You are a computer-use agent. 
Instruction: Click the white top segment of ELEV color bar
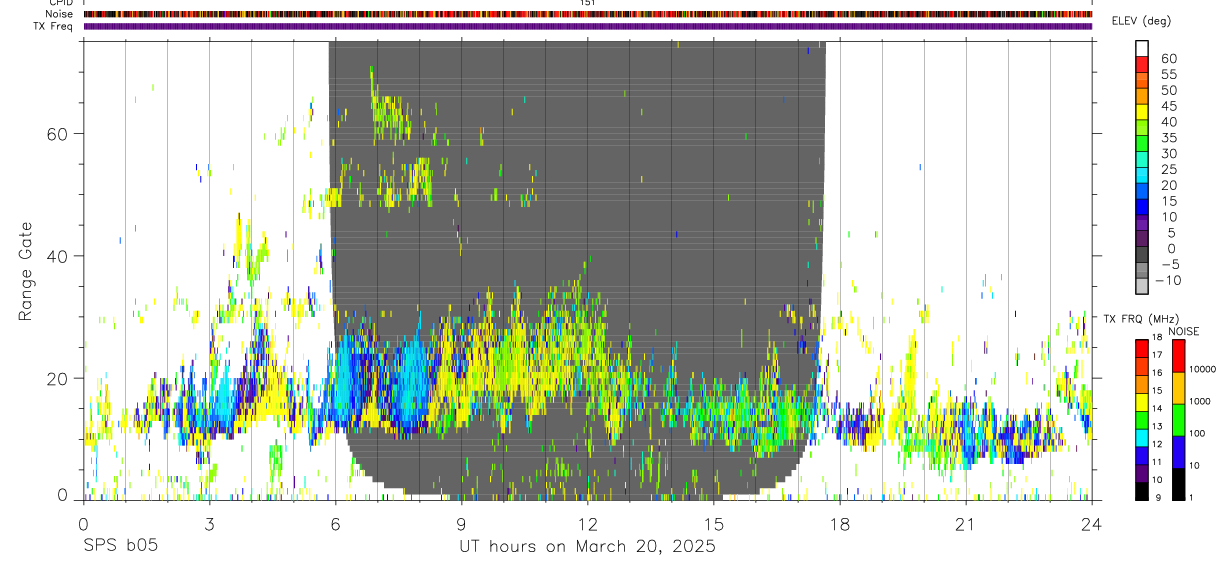1142,48
